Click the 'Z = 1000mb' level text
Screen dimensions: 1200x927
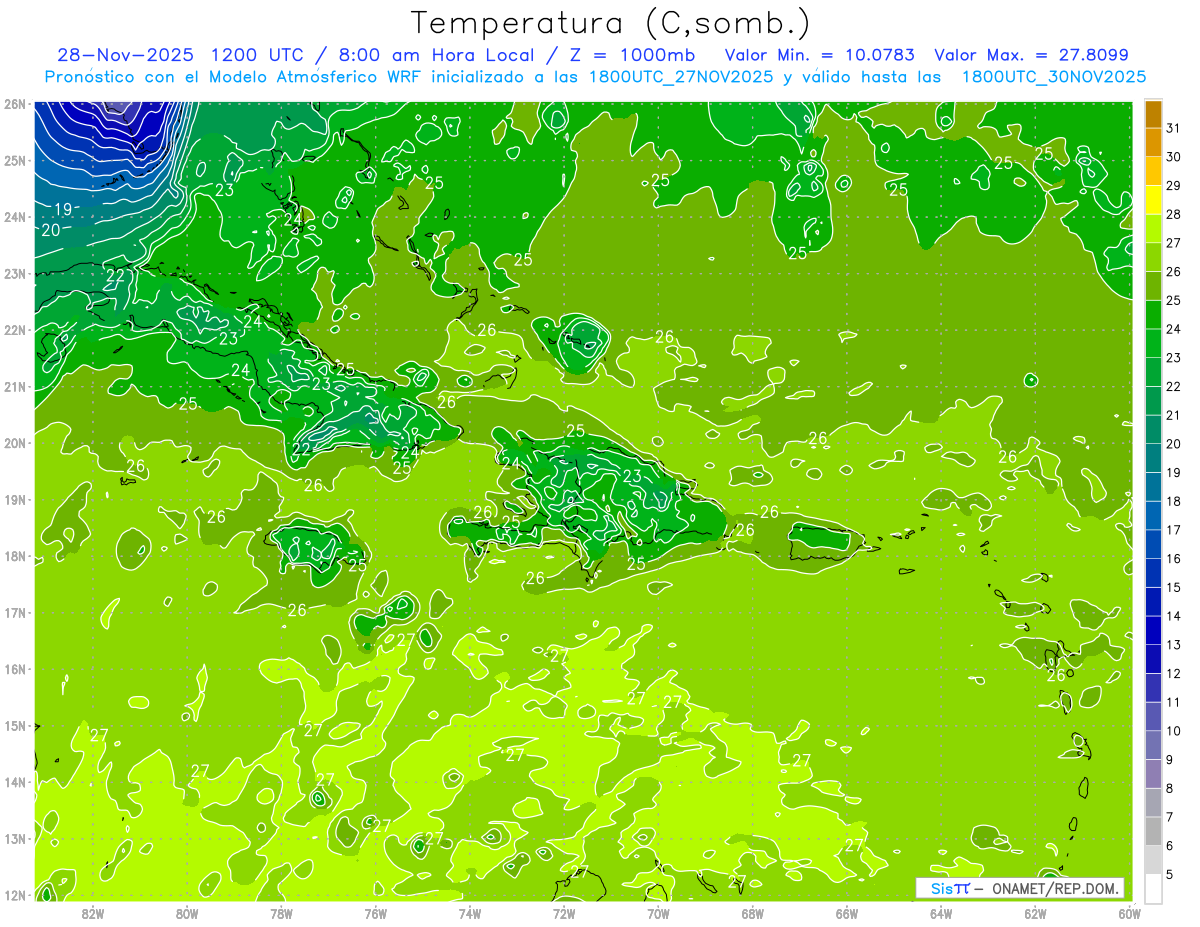(x=634, y=54)
